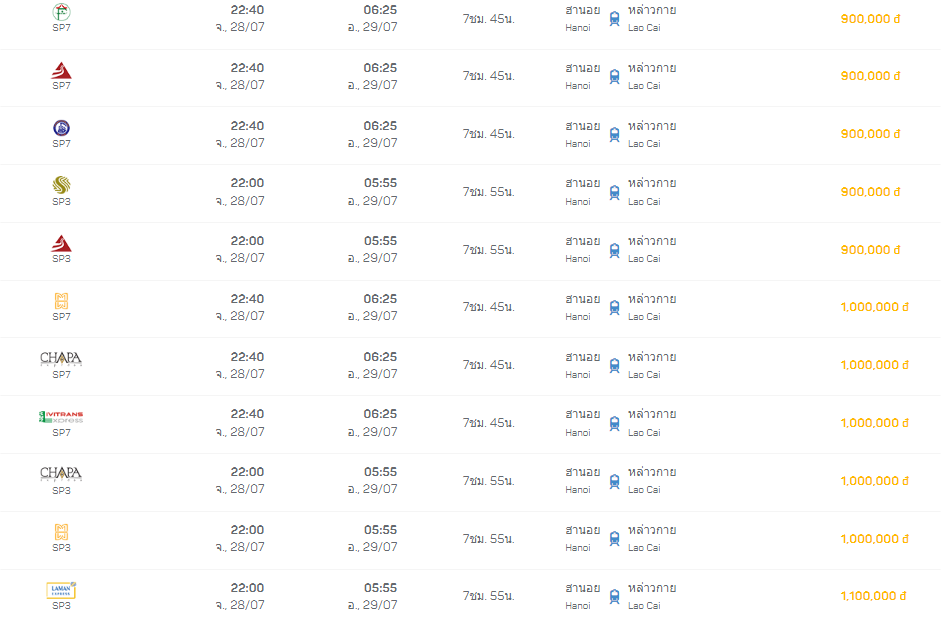941x617 pixels.
Task: Click the orange square logo above SP7
Action: (61, 301)
